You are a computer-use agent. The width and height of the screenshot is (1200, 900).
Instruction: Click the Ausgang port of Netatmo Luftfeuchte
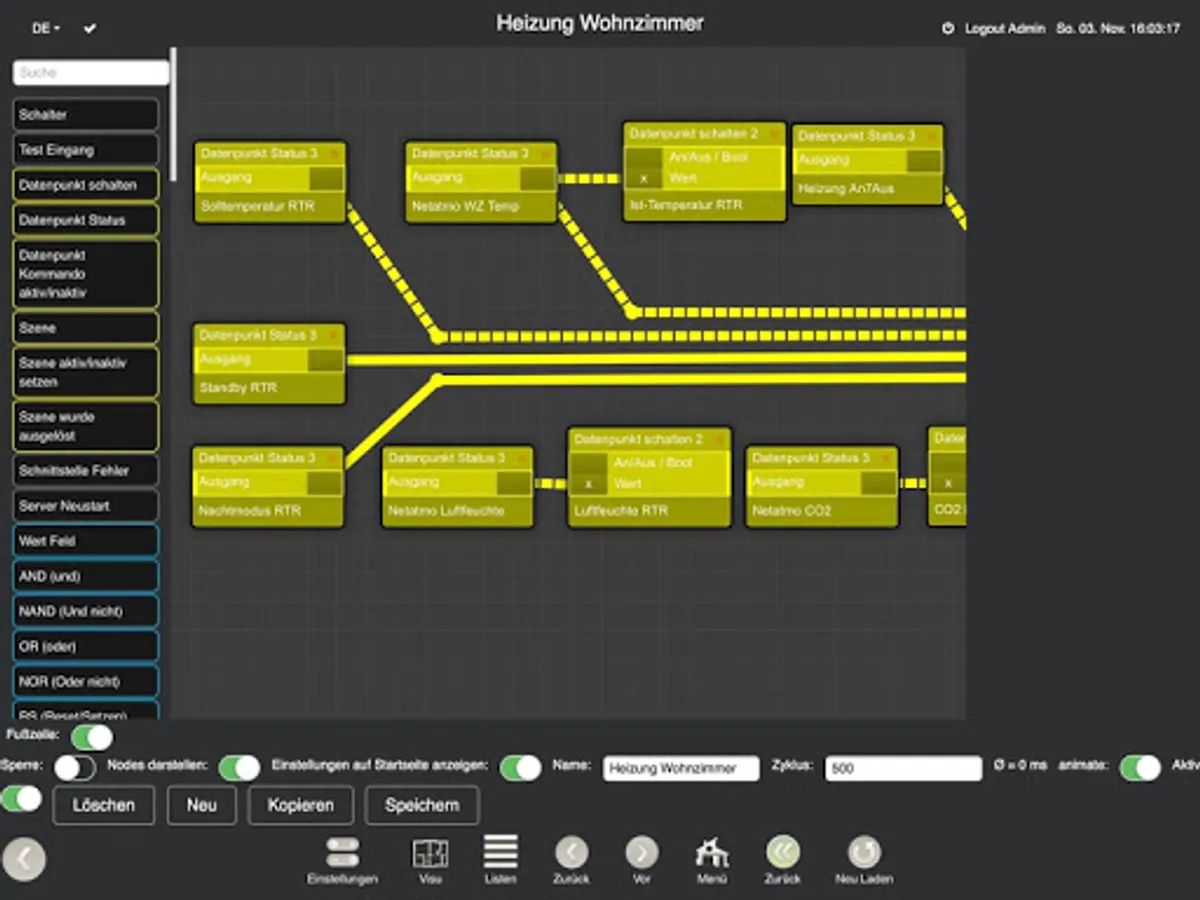[x=514, y=483]
